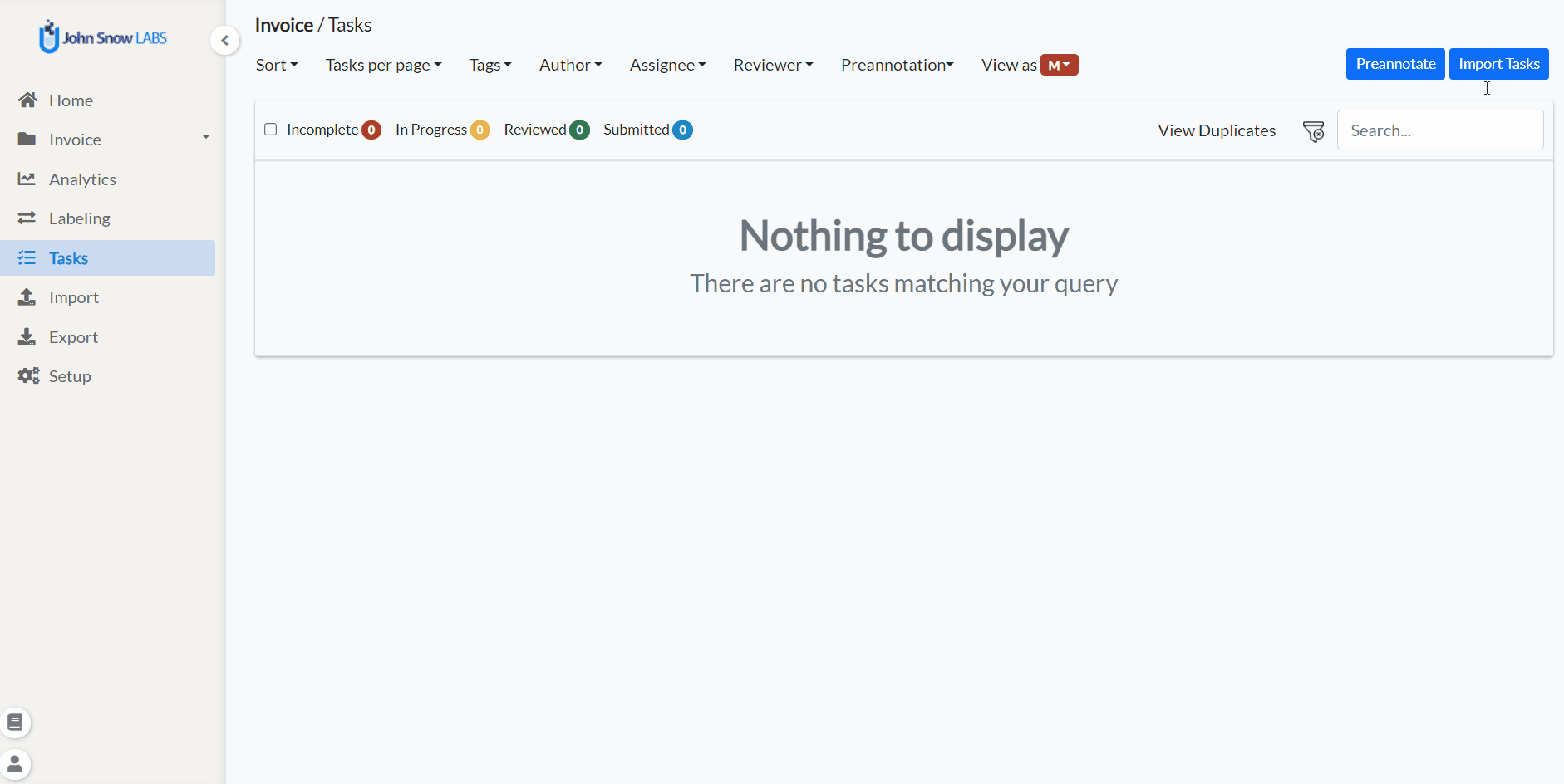Open the user profile icon at the bottom of the sidebar
The height and width of the screenshot is (784, 1564).
pyautogui.click(x=15, y=764)
